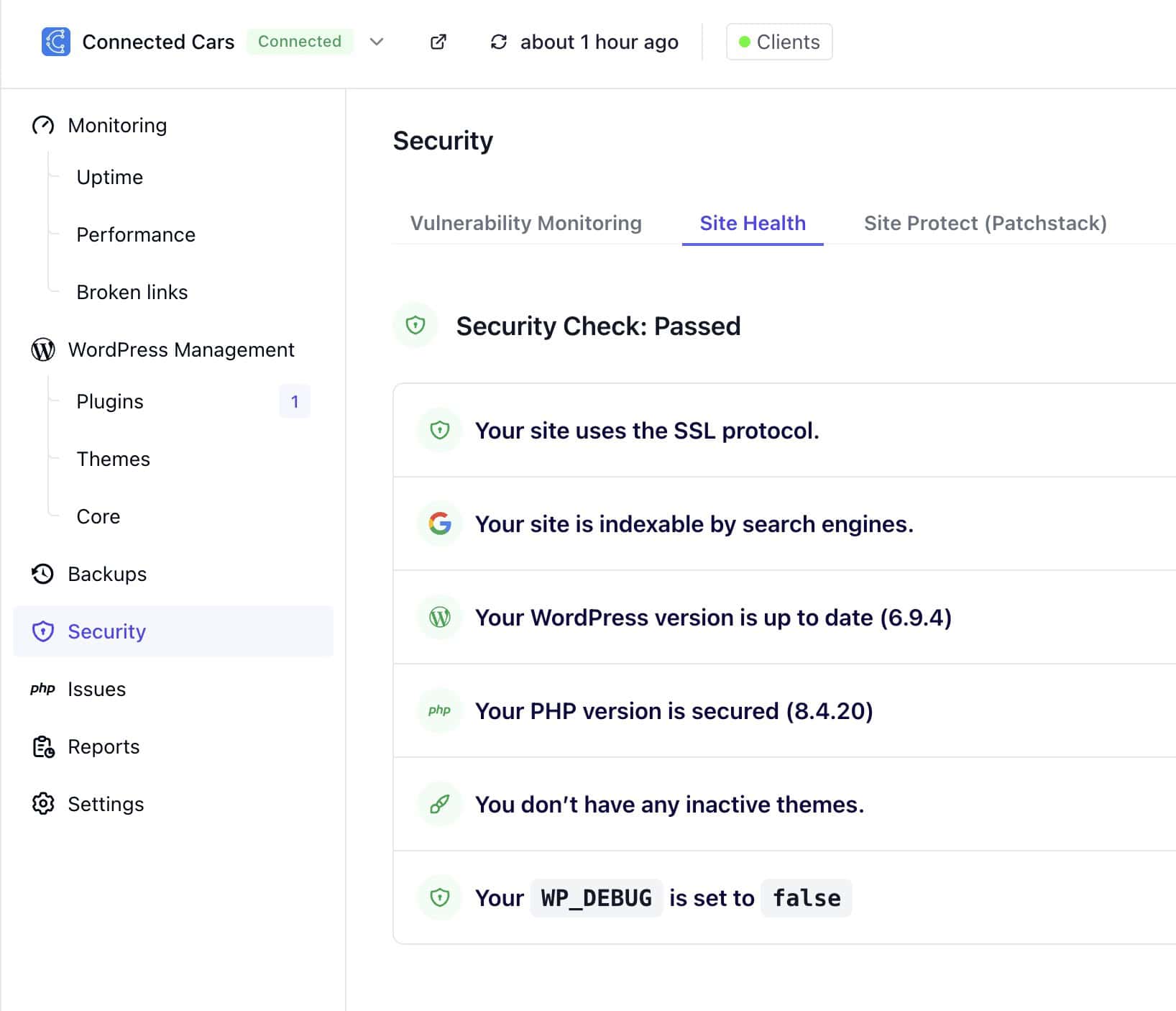Select Security in the sidebar
This screenshot has height=1011, width=1176.
pyautogui.click(x=173, y=631)
